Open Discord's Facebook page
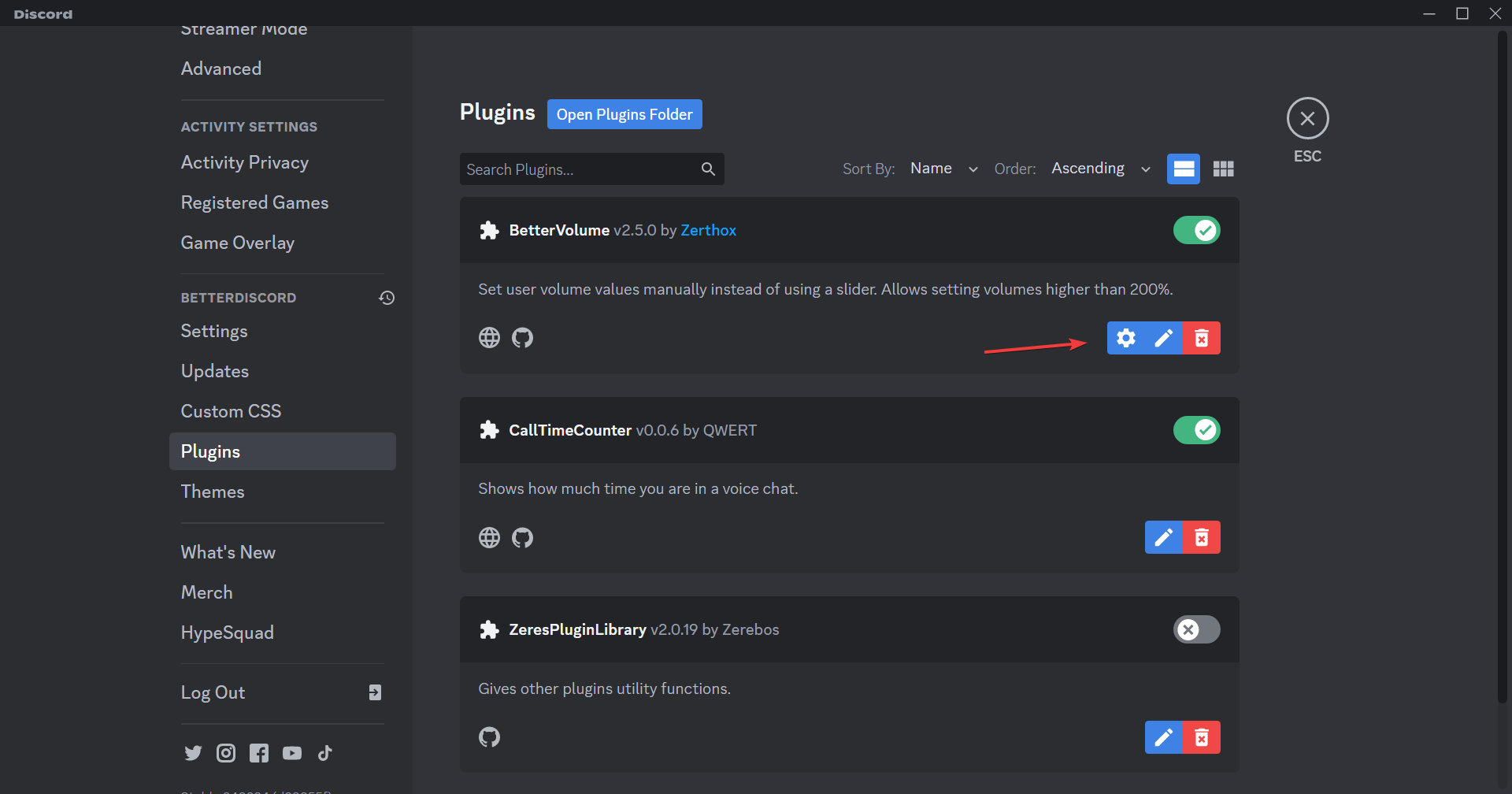This screenshot has height=794, width=1512. [x=259, y=753]
